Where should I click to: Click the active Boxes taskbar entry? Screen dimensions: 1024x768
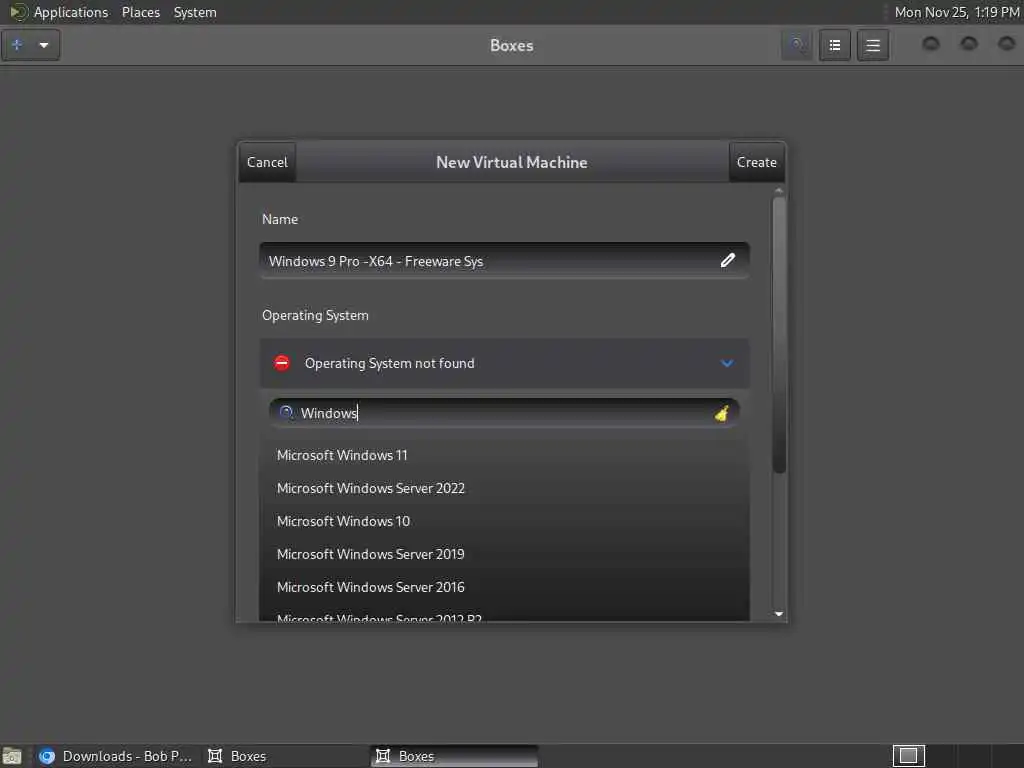click(454, 756)
